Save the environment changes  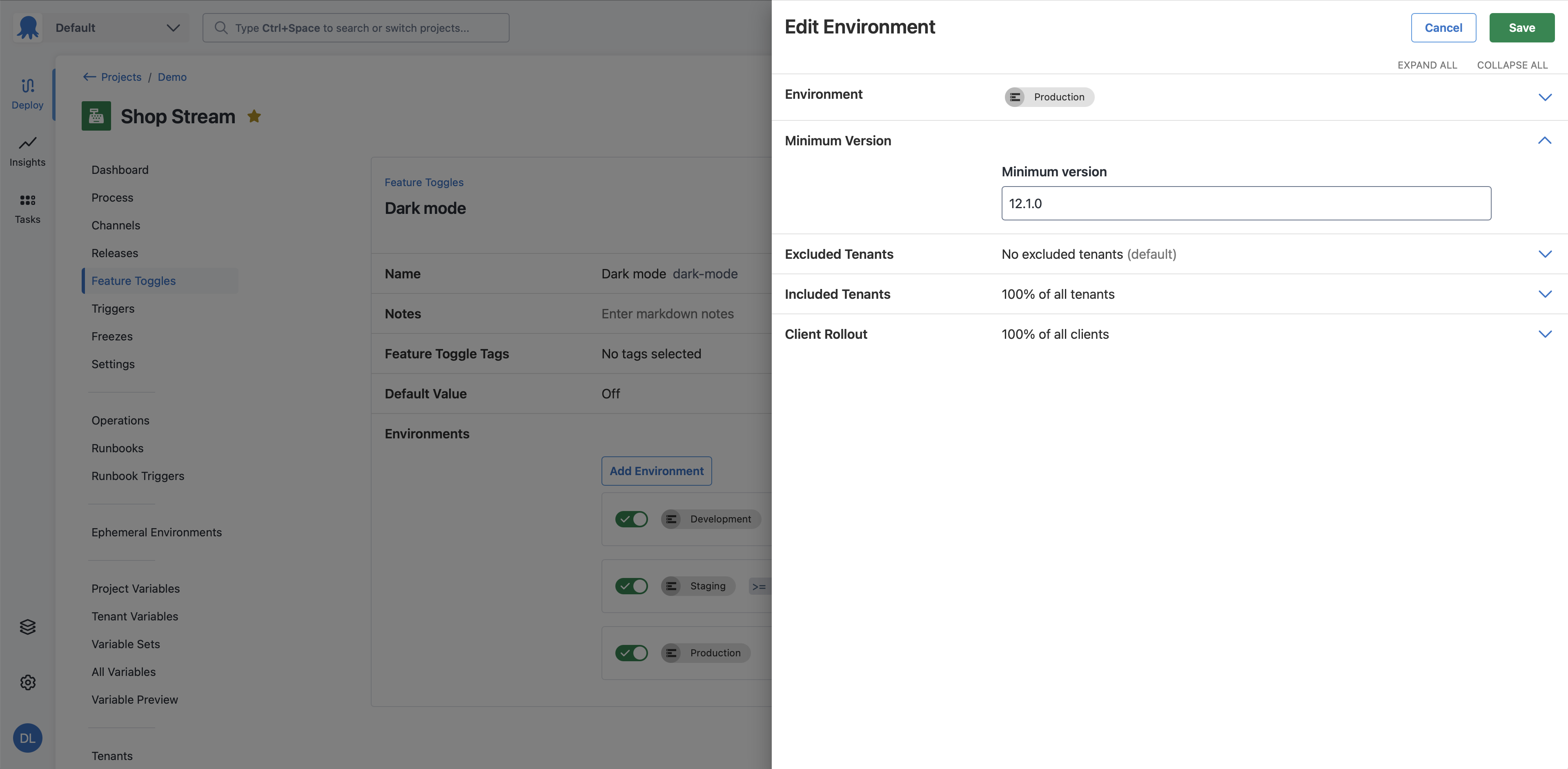click(x=1522, y=27)
